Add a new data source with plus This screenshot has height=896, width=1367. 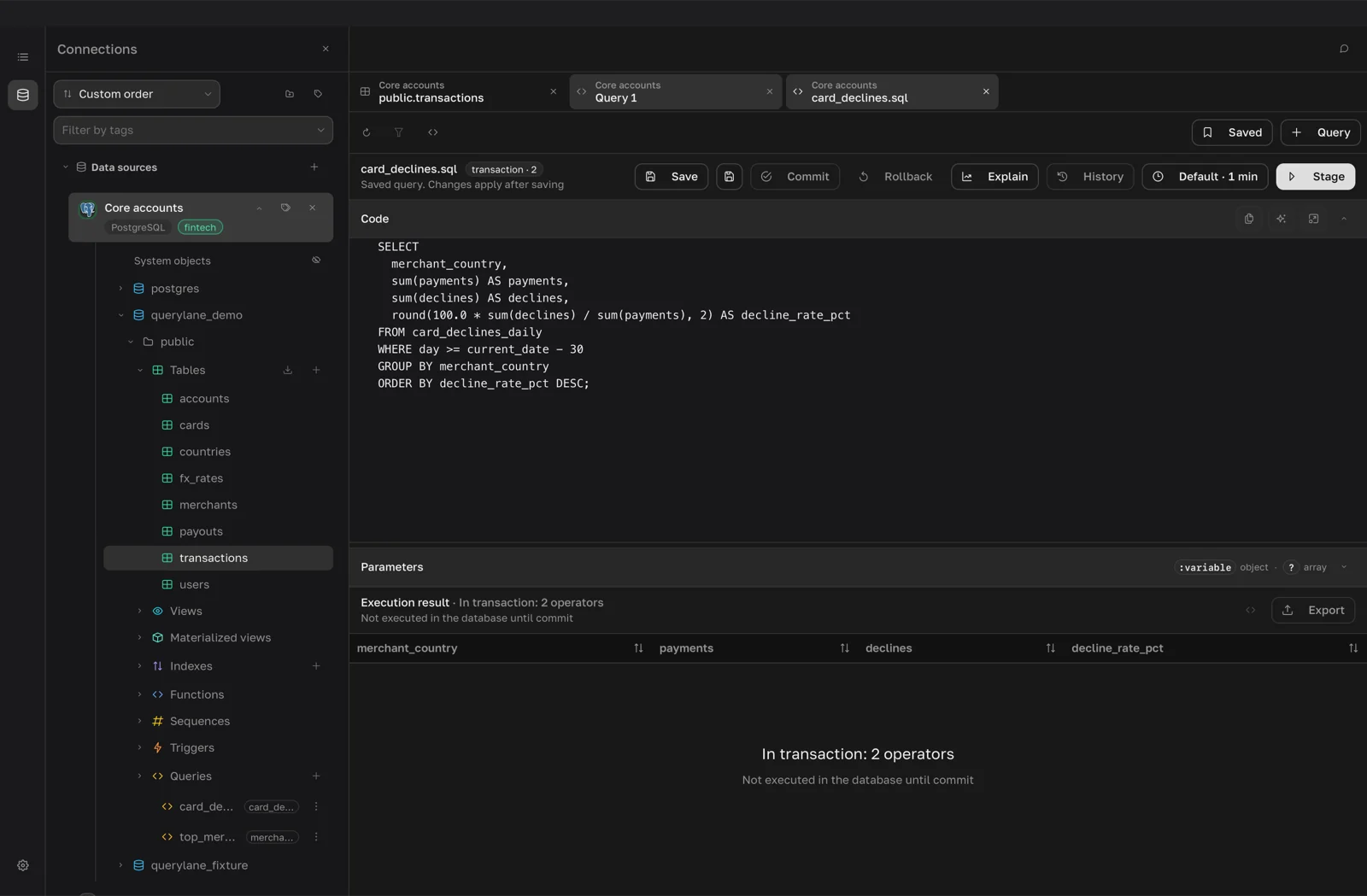coord(314,167)
